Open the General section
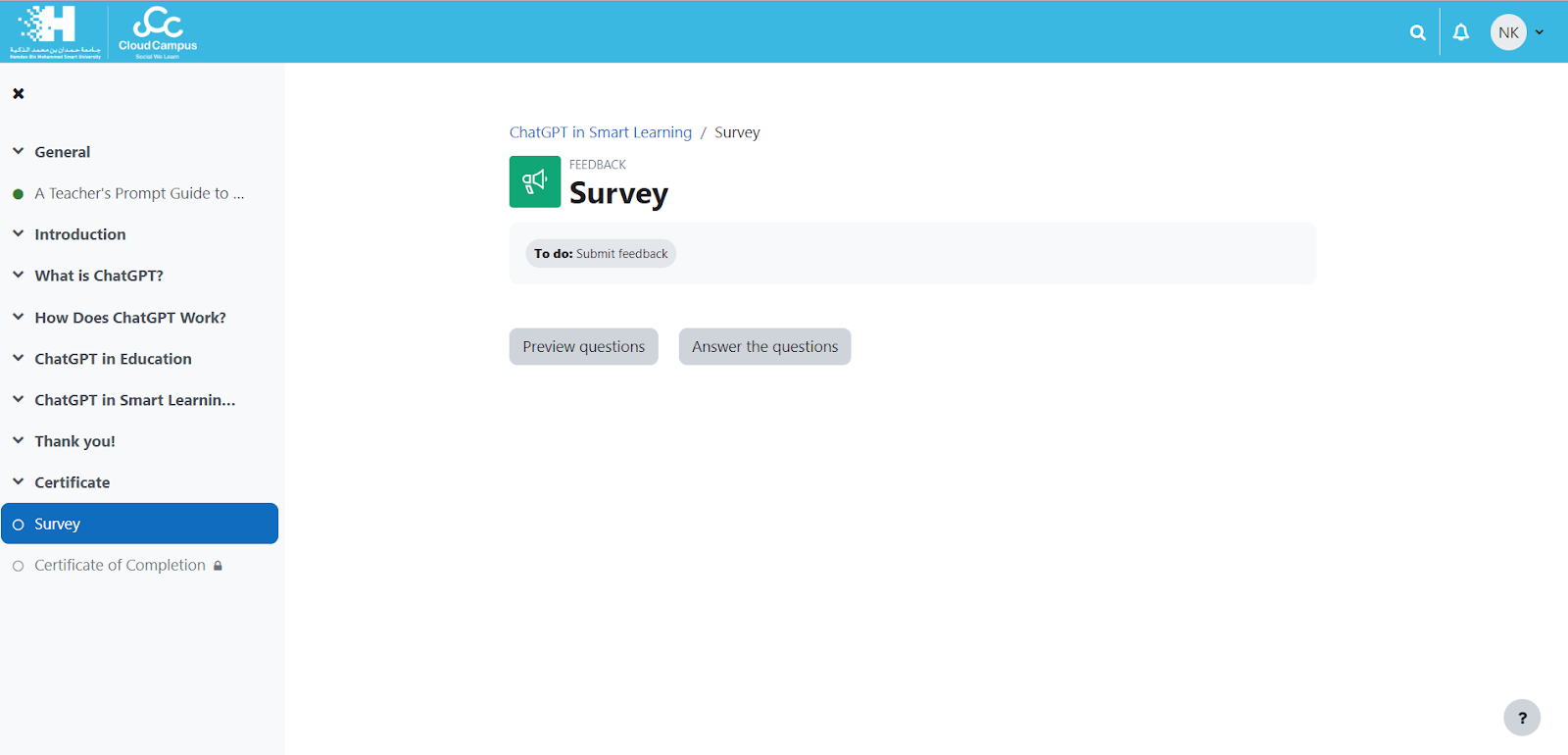The width and height of the screenshot is (1568, 755). point(63,152)
